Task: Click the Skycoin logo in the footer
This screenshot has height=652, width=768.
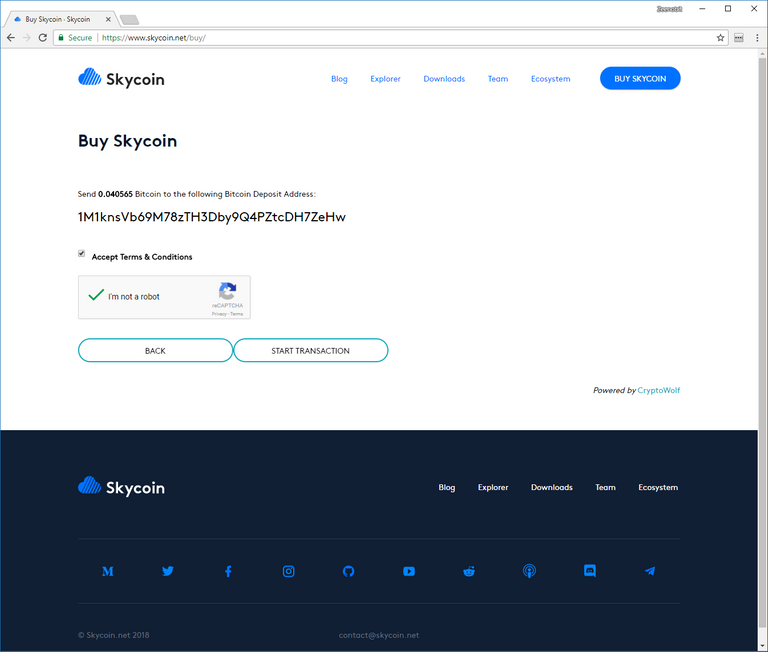Action: [121, 487]
